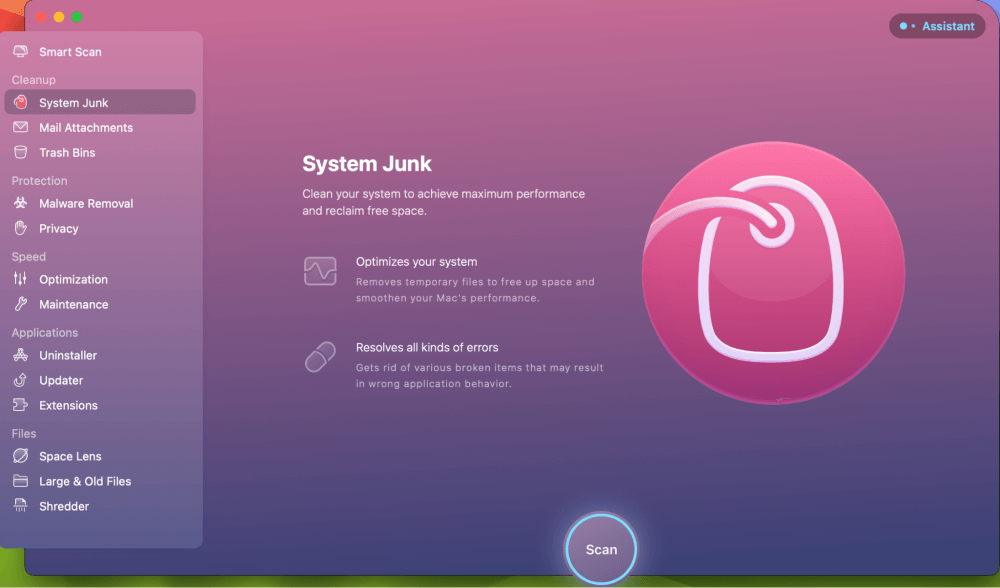Open the Large & Old Files label
The height and width of the screenshot is (588, 1000).
click(x=85, y=481)
